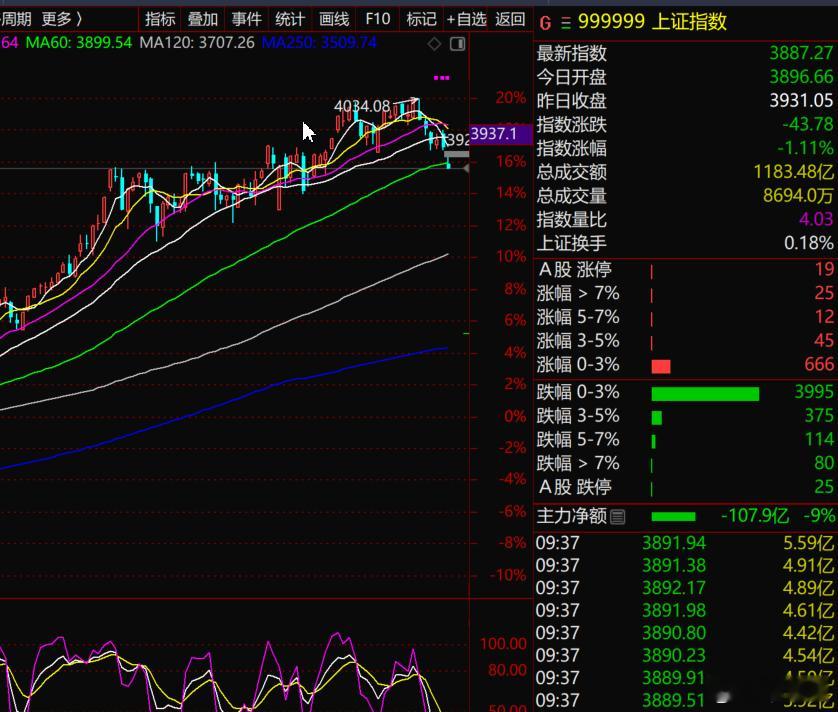
Task: Click the 今日开盘 value 3896.66
Action: tap(801, 77)
